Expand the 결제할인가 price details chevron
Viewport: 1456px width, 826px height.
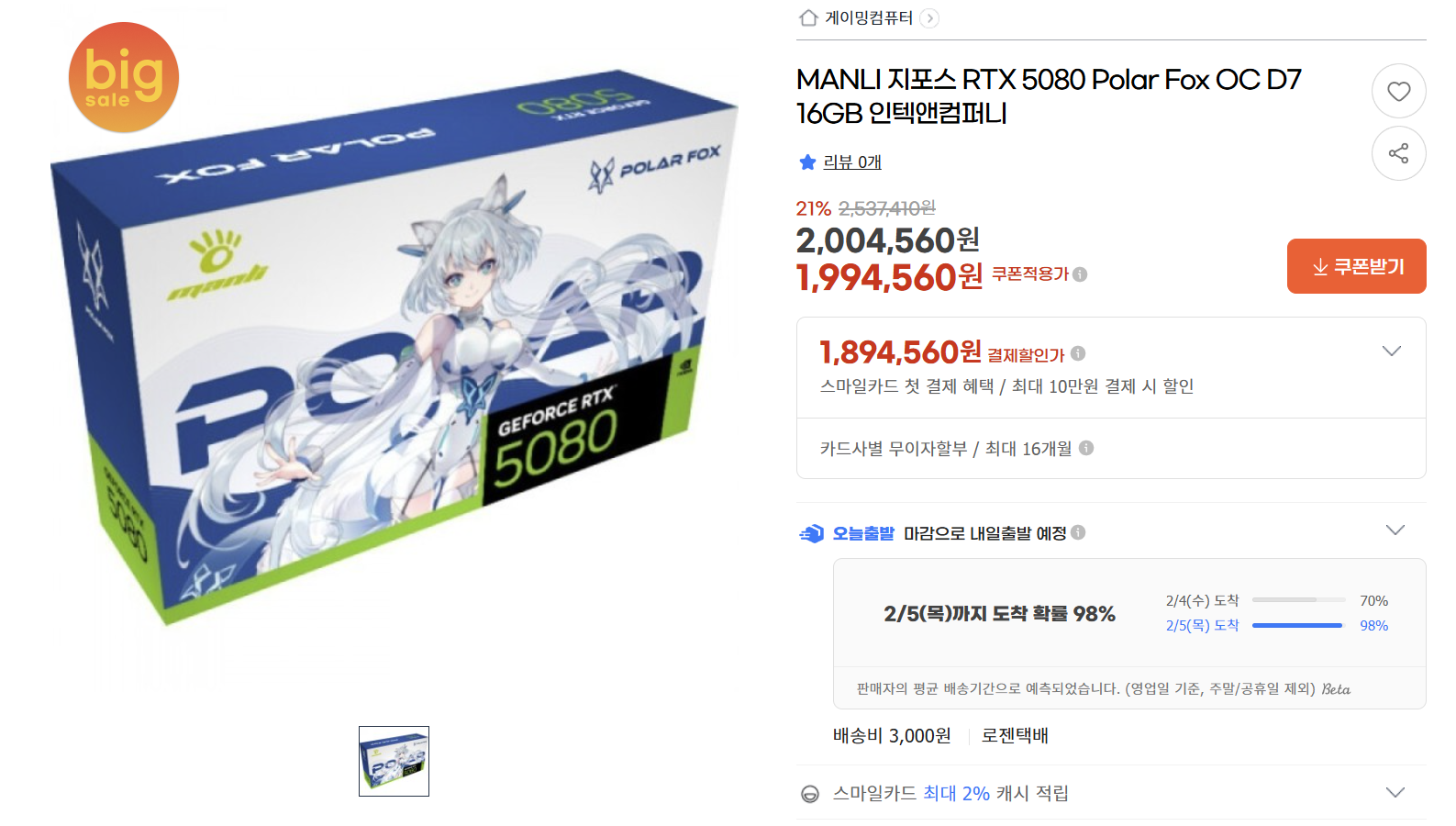click(1391, 352)
